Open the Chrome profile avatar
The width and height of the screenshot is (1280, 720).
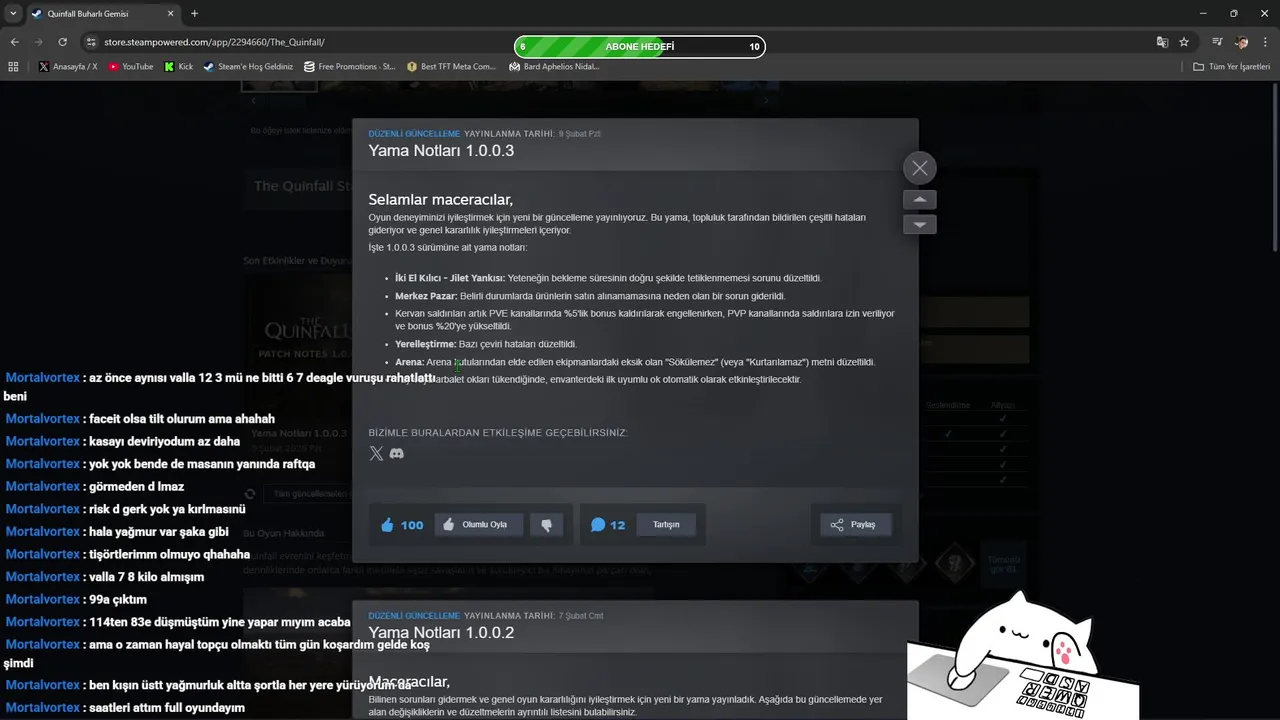(x=1241, y=42)
